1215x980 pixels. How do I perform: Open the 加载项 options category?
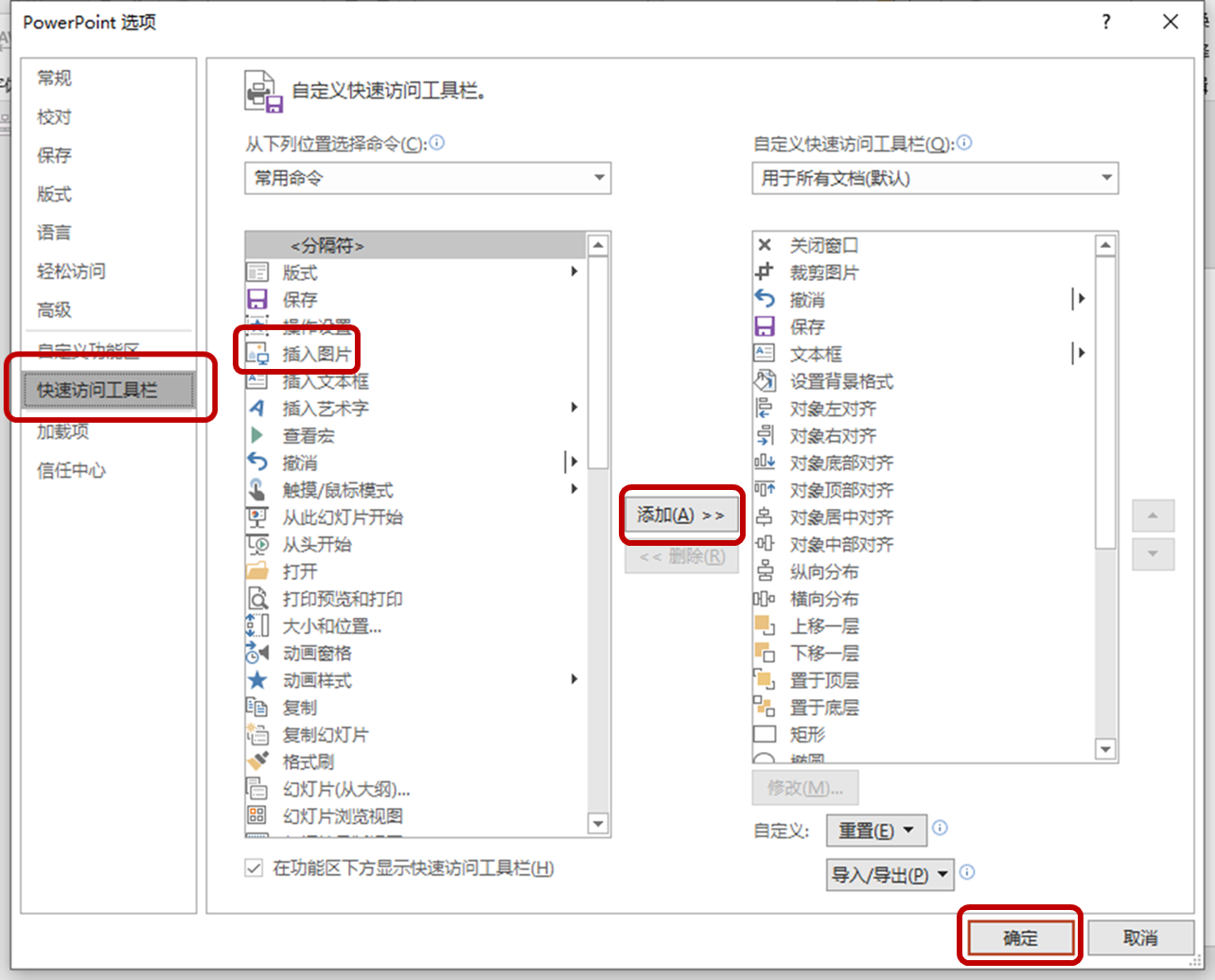click(62, 431)
